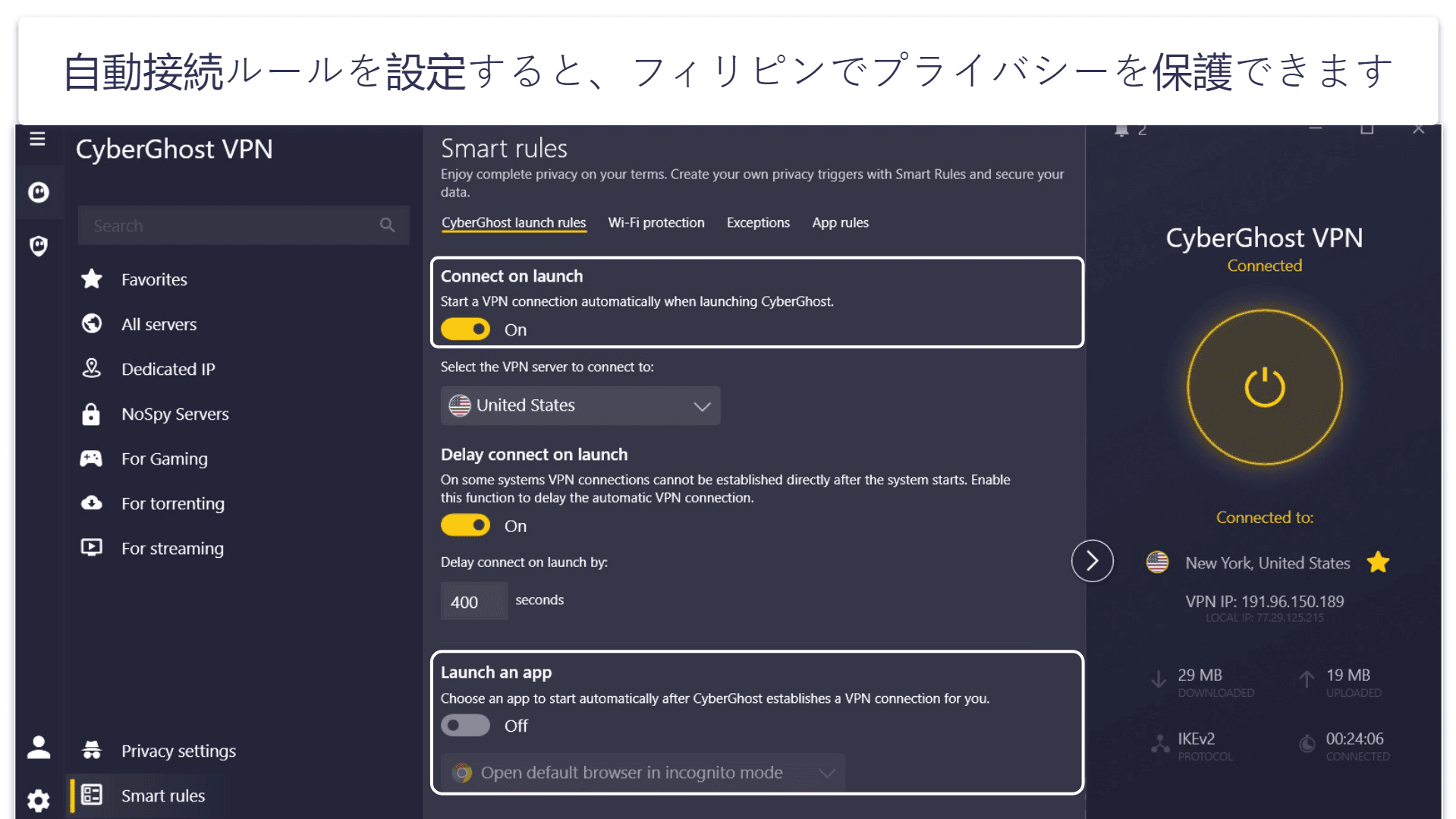
Task: Open the account profile icon
Action: (39, 748)
